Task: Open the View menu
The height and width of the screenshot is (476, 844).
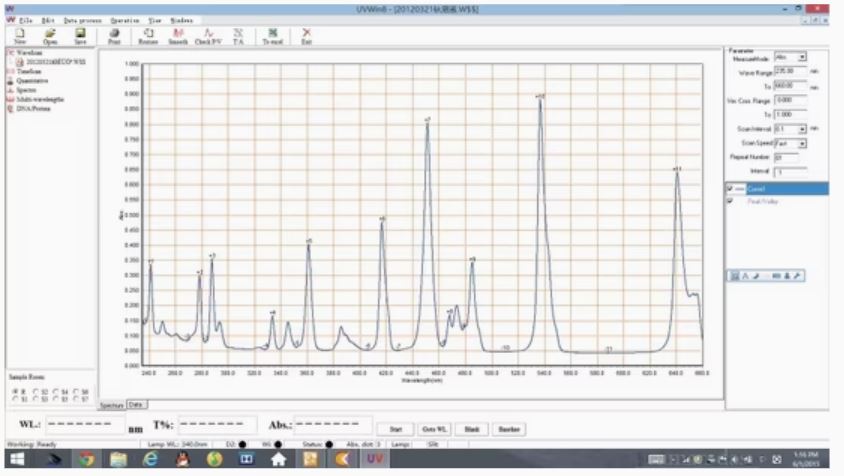Action: click(154, 20)
